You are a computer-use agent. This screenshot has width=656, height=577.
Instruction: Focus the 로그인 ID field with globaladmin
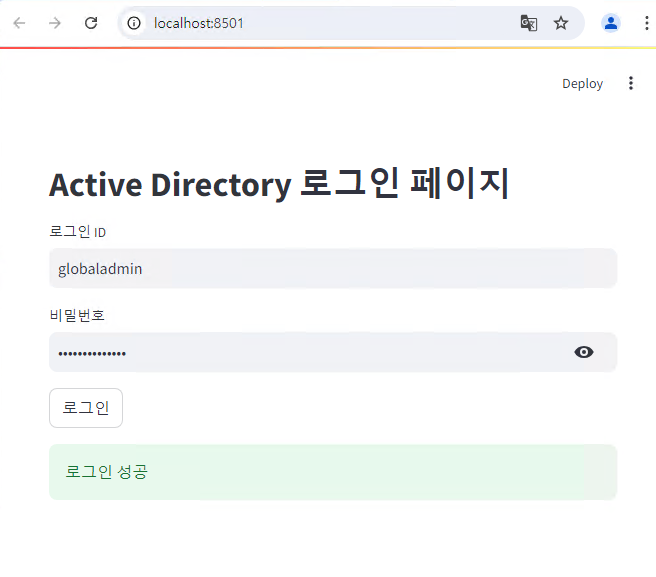333,268
